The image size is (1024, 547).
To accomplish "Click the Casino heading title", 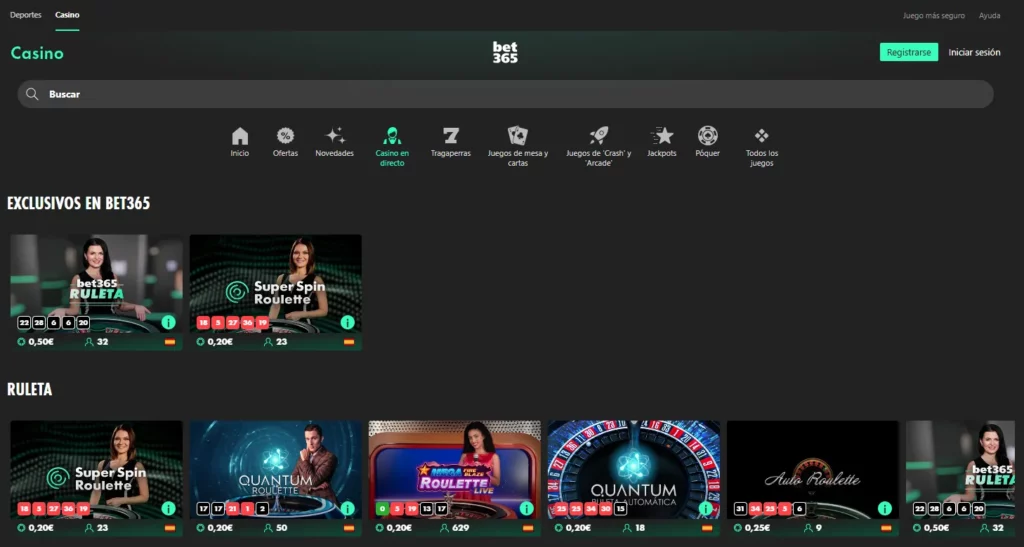I will click(x=37, y=54).
